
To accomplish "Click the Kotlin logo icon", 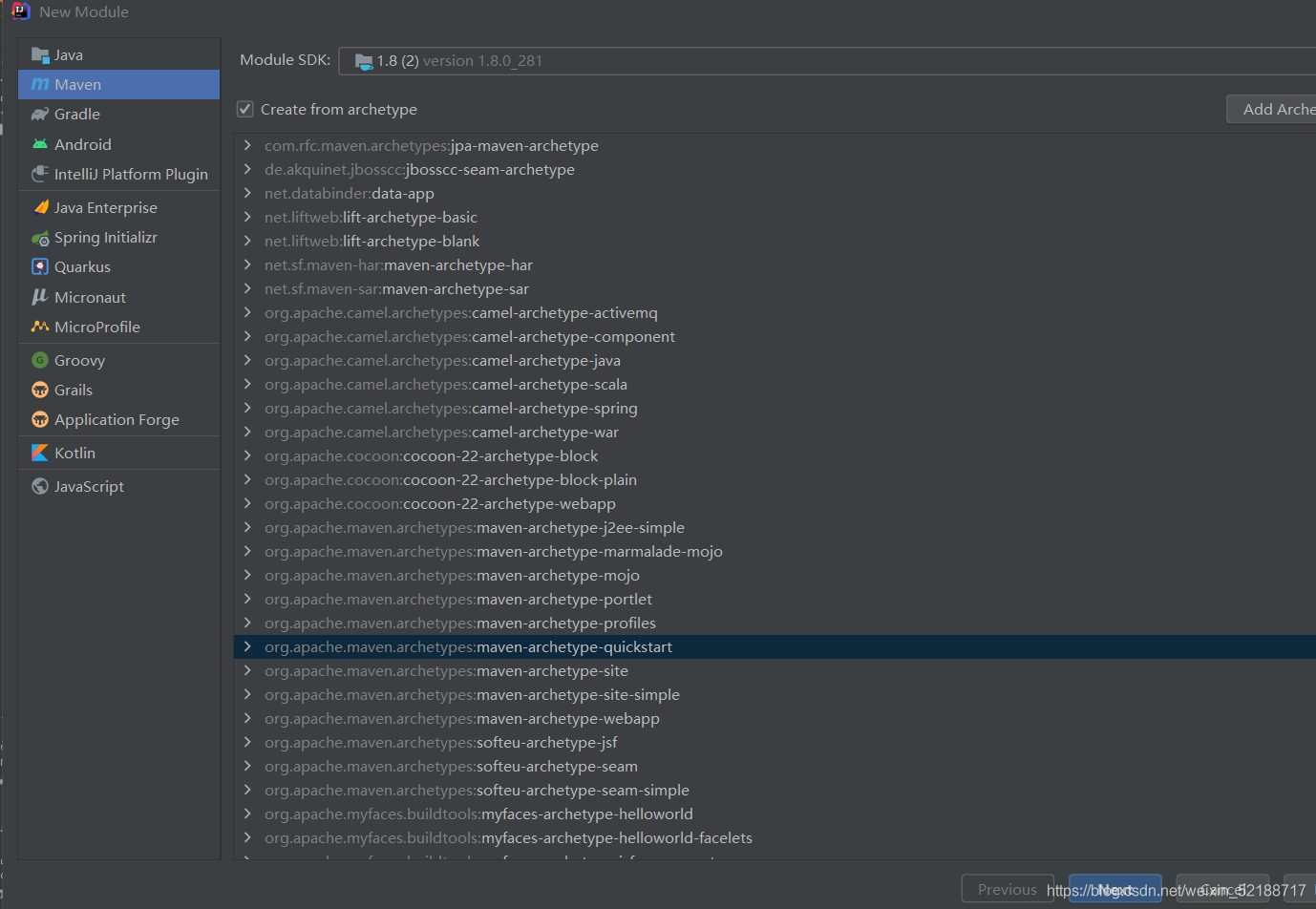I will [x=40, y=453].
